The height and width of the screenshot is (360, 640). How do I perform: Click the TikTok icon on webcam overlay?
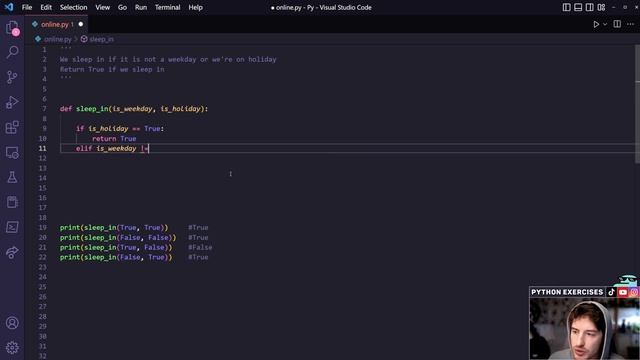(611, 292)
